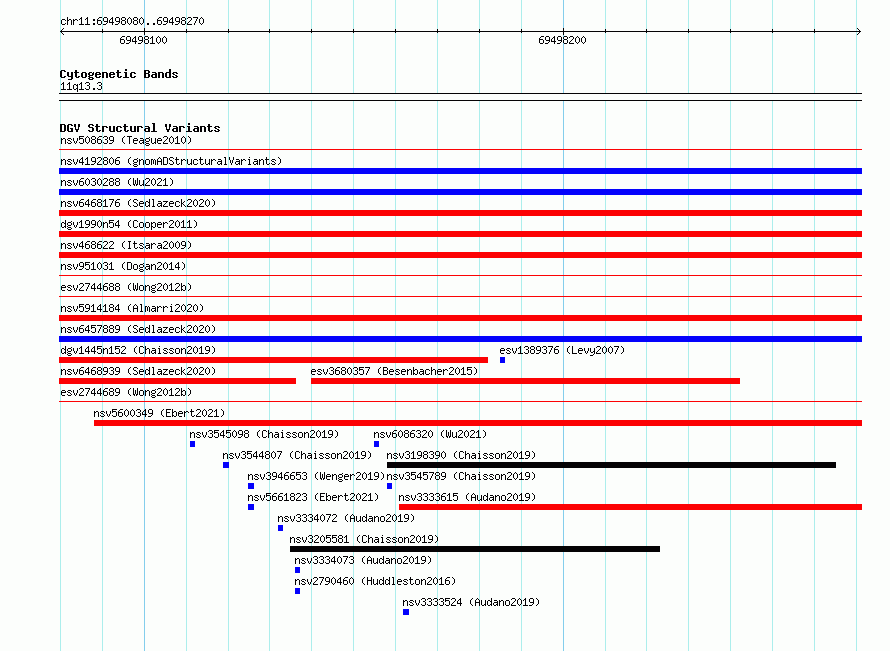Select the nsv3205581 (Chaisson2019) black bar

(475, 549)
